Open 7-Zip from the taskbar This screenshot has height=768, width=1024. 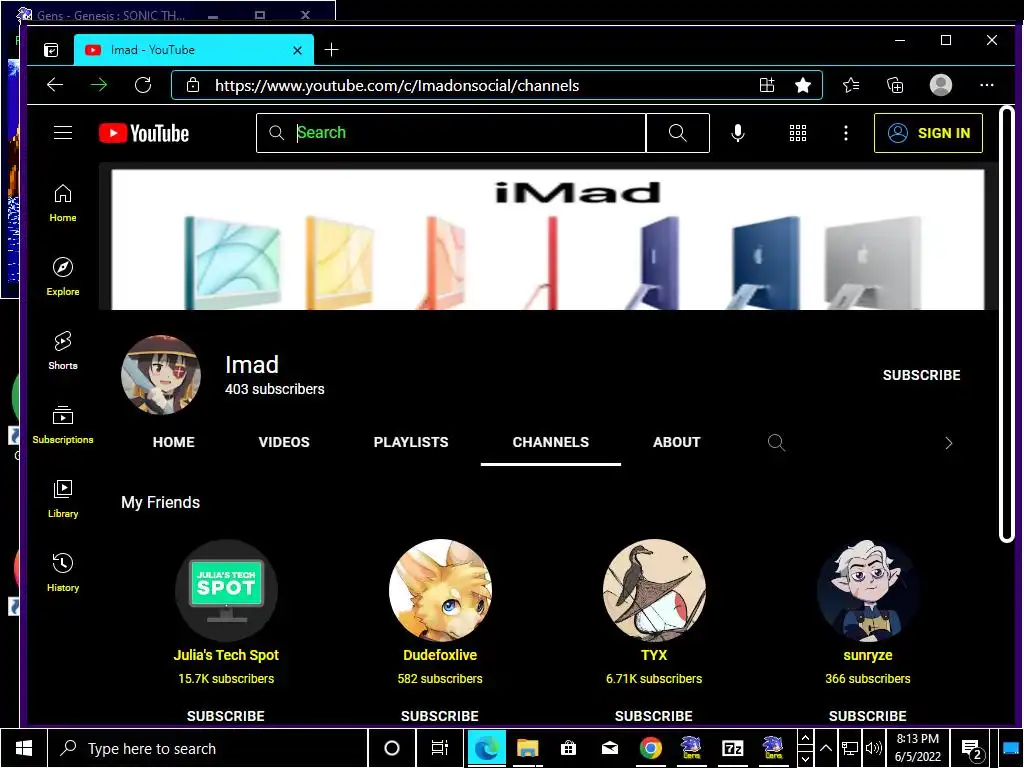click(x=732, y=748)
